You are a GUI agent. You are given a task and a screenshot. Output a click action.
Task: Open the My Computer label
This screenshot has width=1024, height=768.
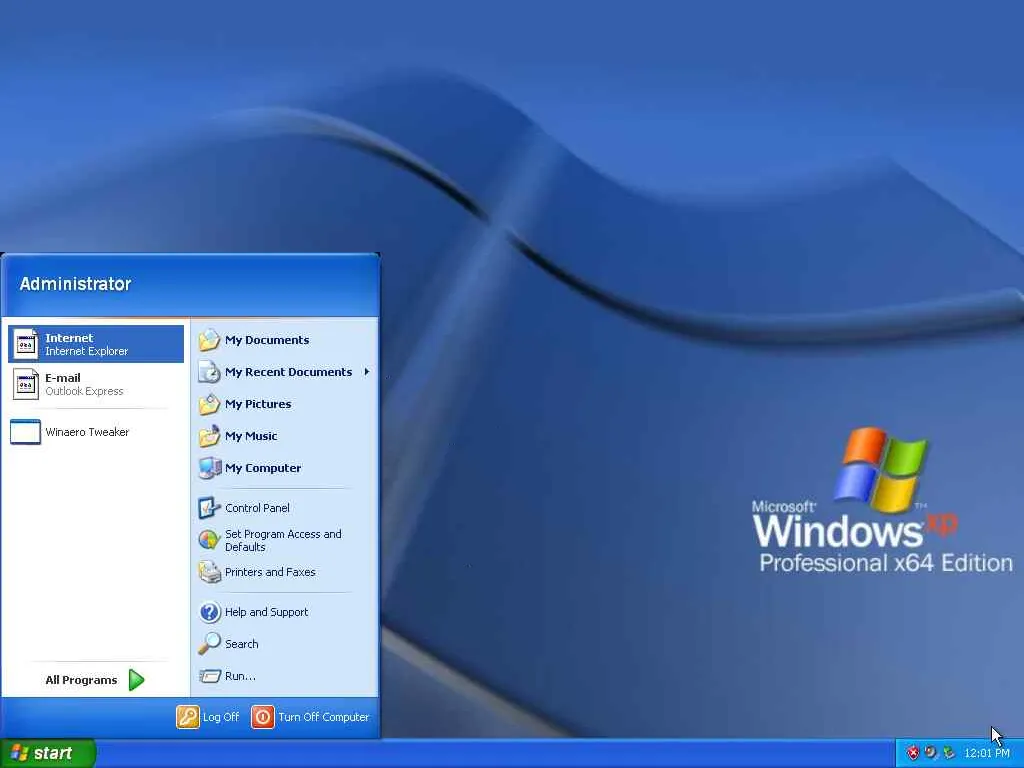click(263, 468)
